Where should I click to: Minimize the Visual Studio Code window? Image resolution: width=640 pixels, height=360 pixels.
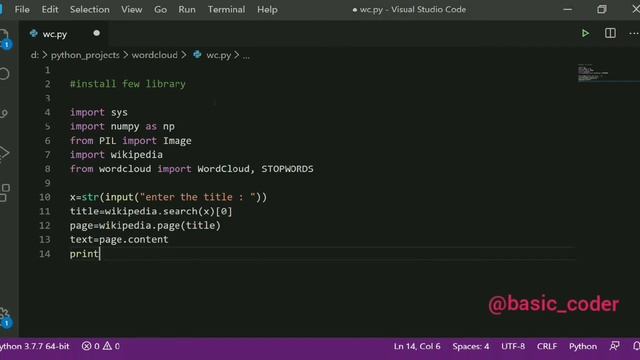[567, 9]
